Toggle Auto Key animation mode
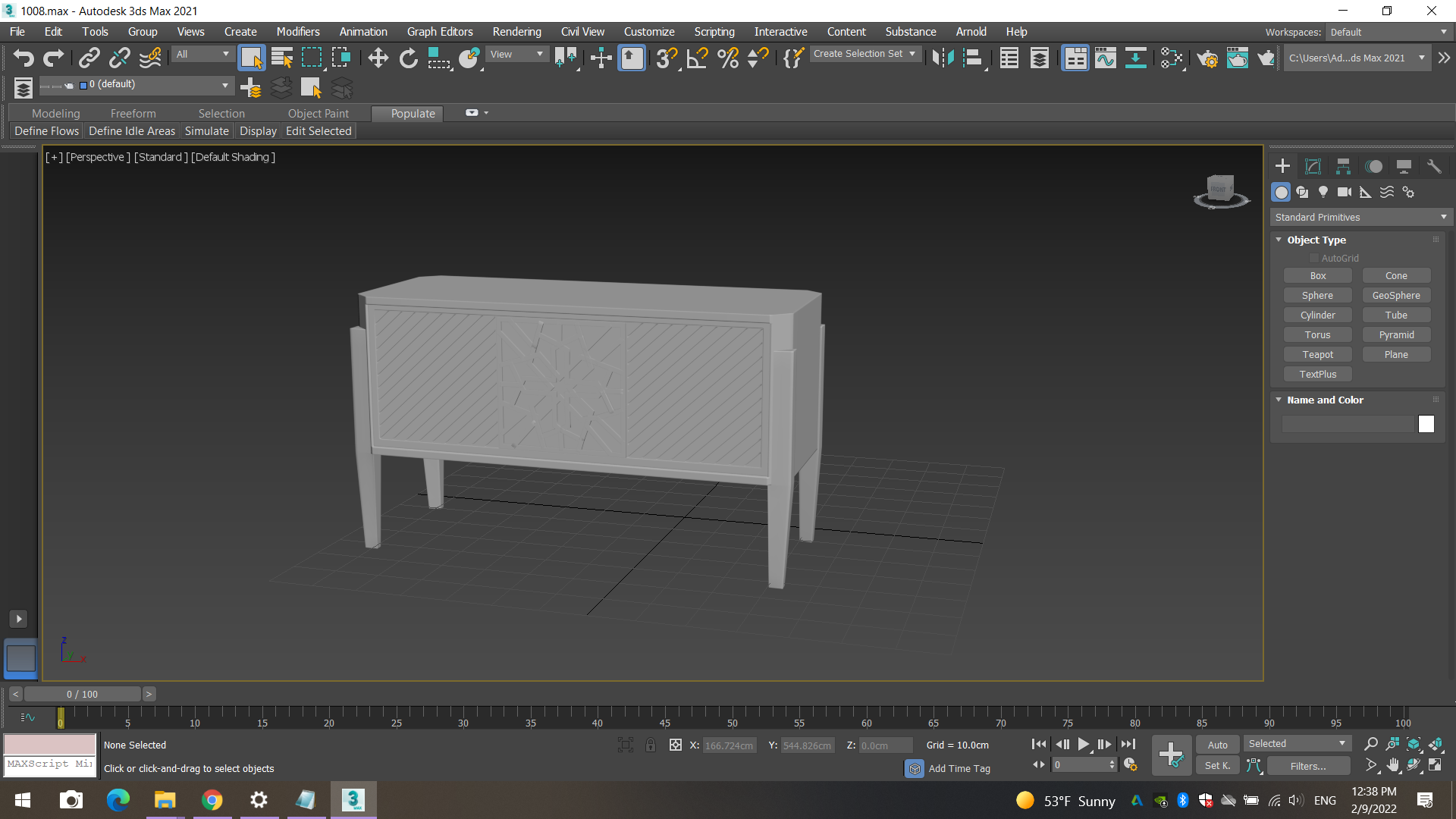 pyautogui.click(x=1217, y=745)
